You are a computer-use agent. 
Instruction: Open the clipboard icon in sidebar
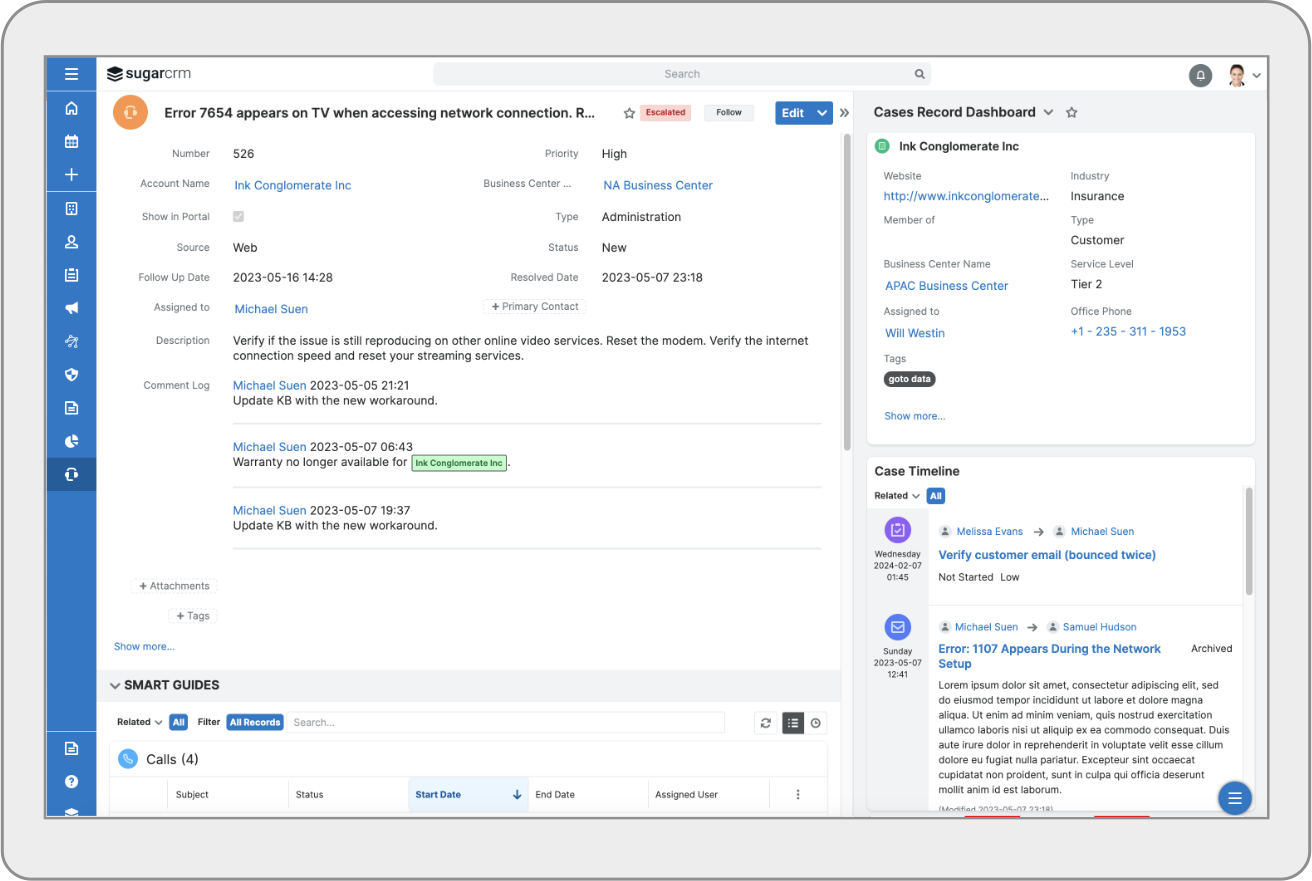[x=71, y=275]
